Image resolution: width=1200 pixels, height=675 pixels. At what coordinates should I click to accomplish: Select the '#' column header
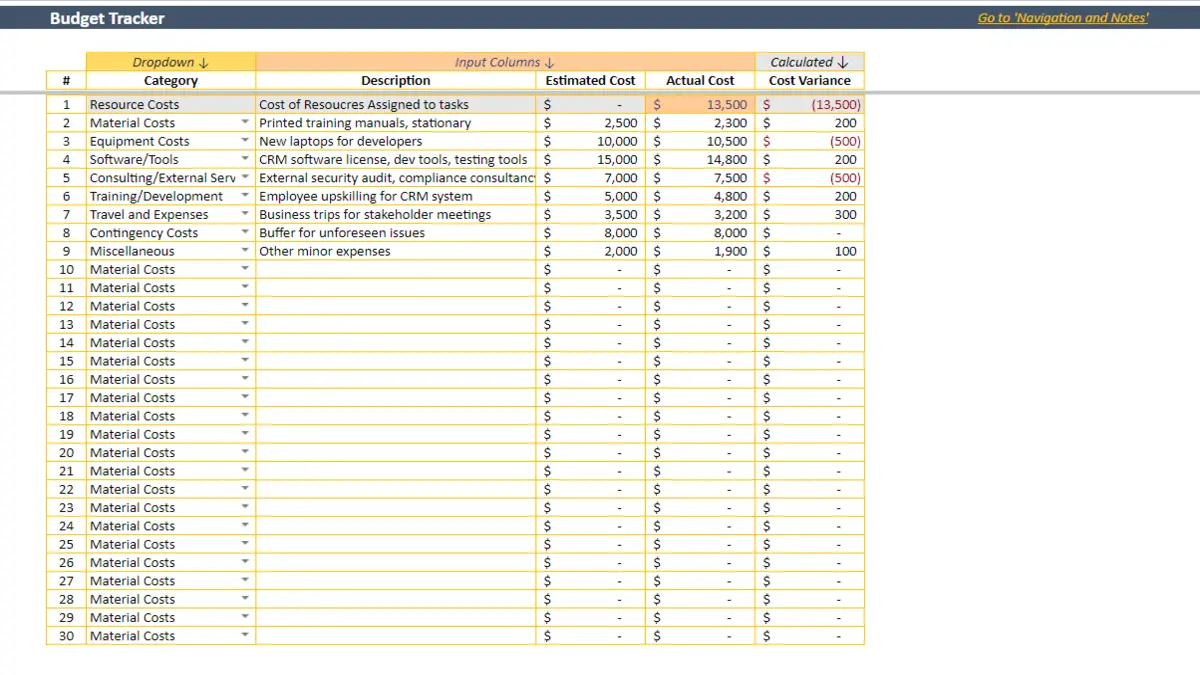pos(66,81)
